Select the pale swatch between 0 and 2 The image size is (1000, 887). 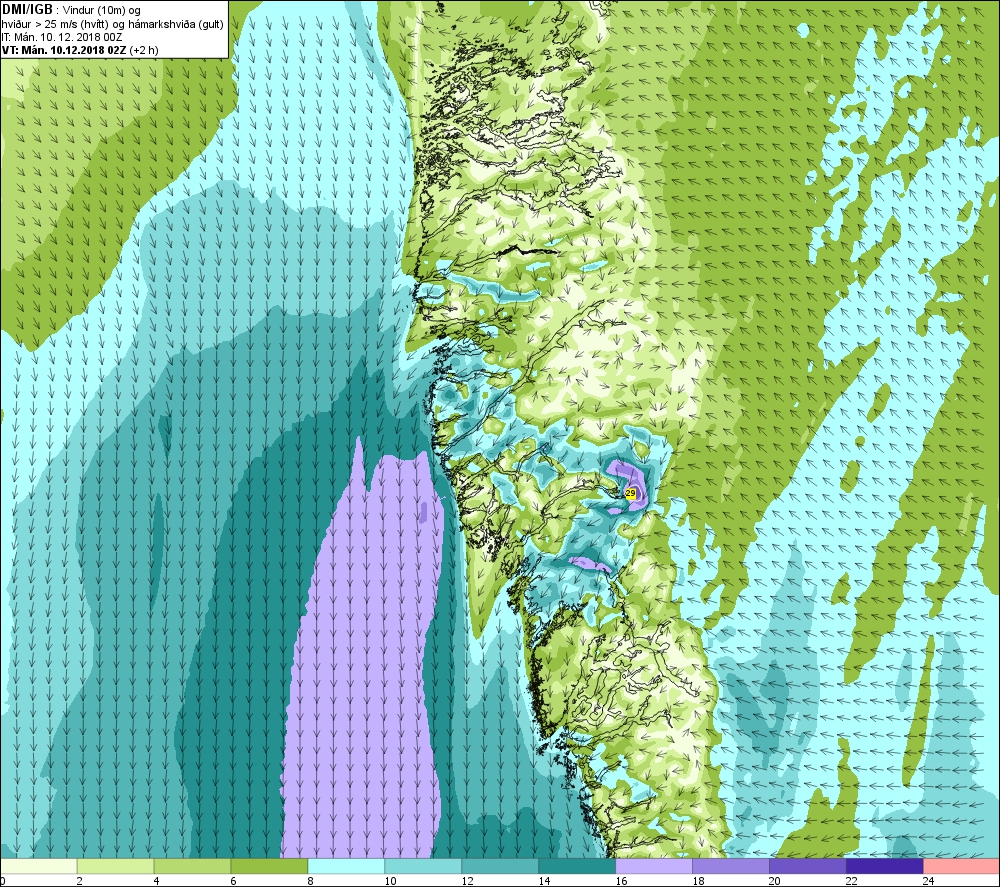point(38,866)
